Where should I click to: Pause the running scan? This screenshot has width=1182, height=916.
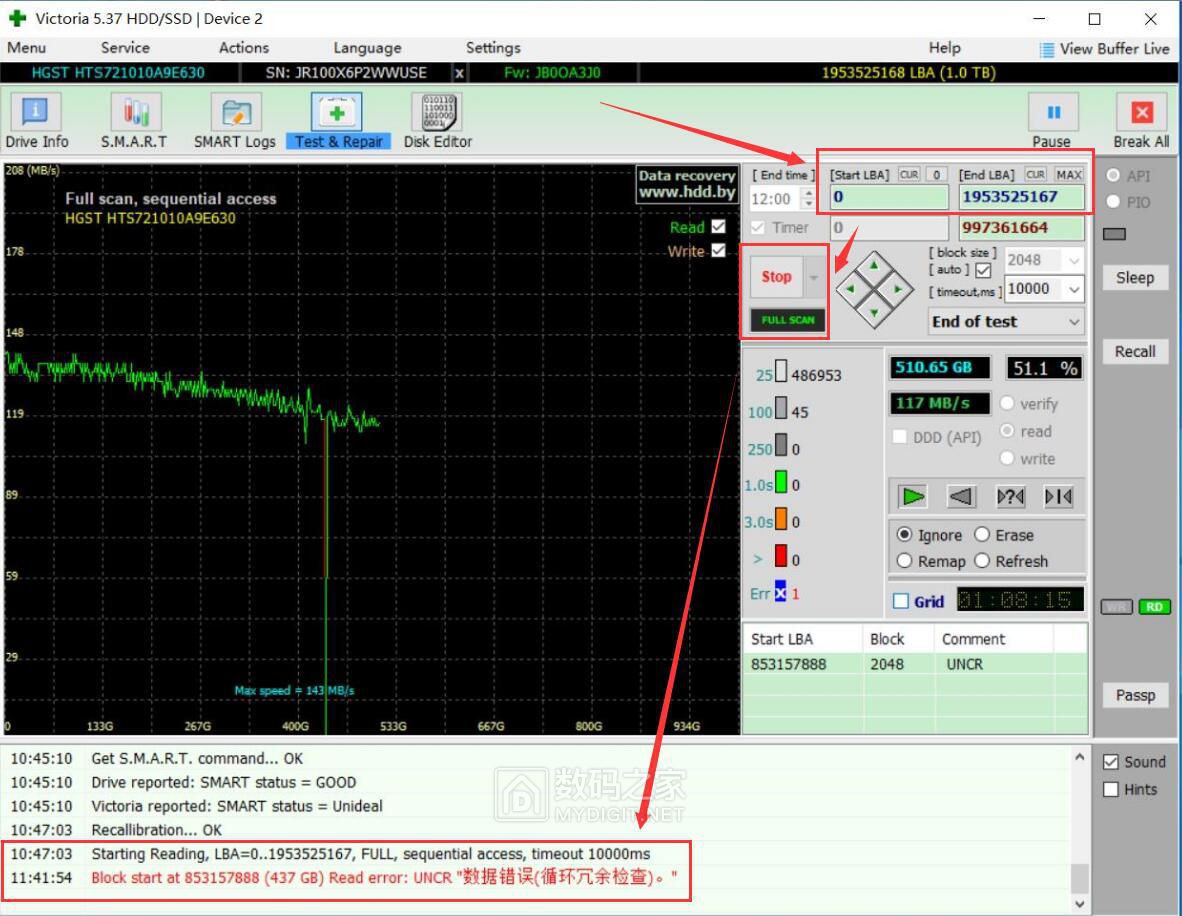pyautogui.click(x=1052, y=121)
